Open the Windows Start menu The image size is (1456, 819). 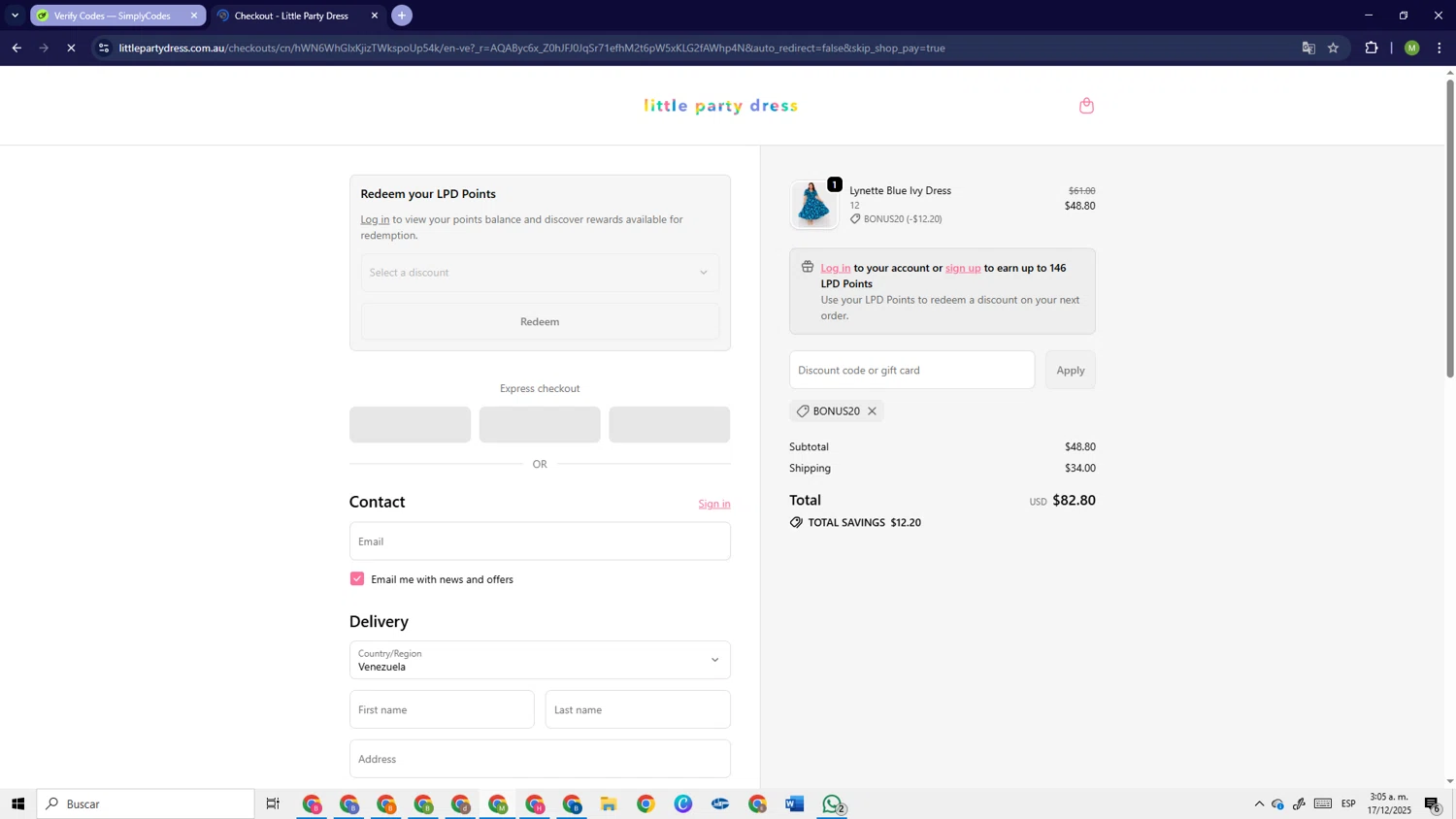[x=17, y=803]
